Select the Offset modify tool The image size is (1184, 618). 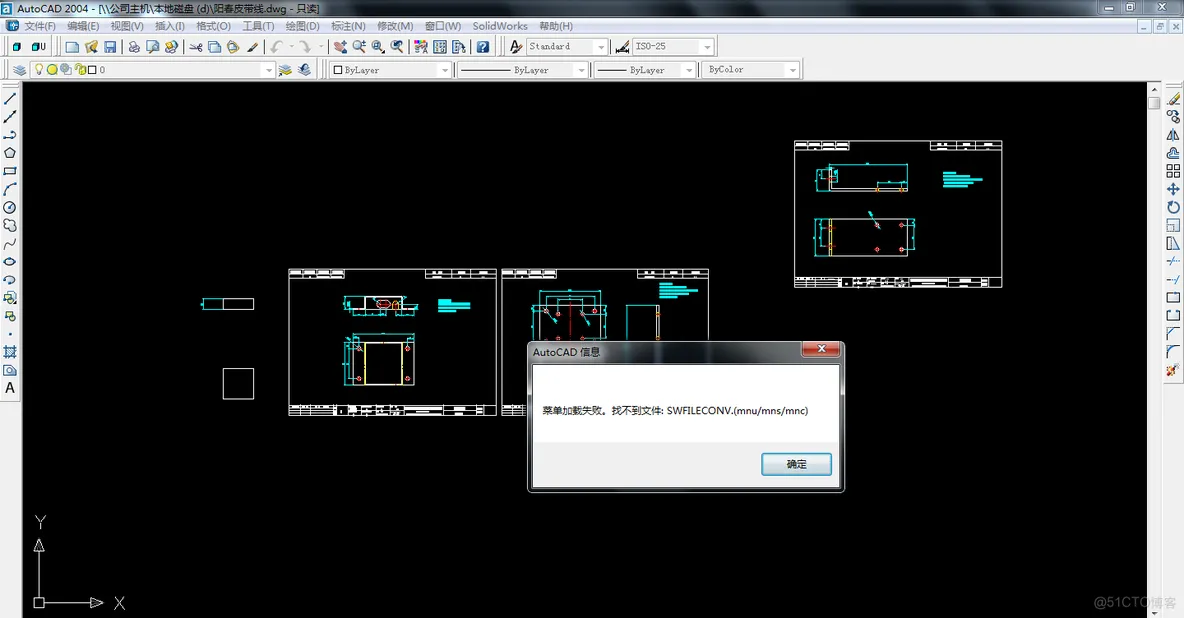point(1173,153)
